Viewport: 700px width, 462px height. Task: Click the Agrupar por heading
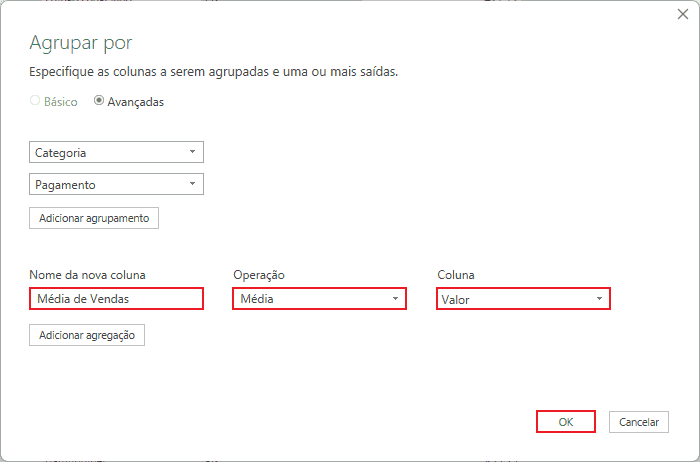click(x=81, y=43)
